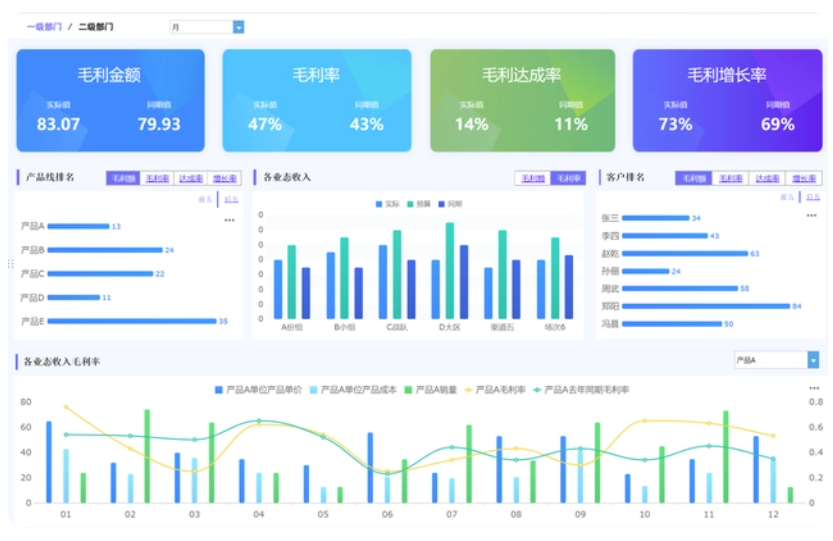Select 毛利额 tab in 产品线排名
The image size is (833, 541).
[123, 178]
